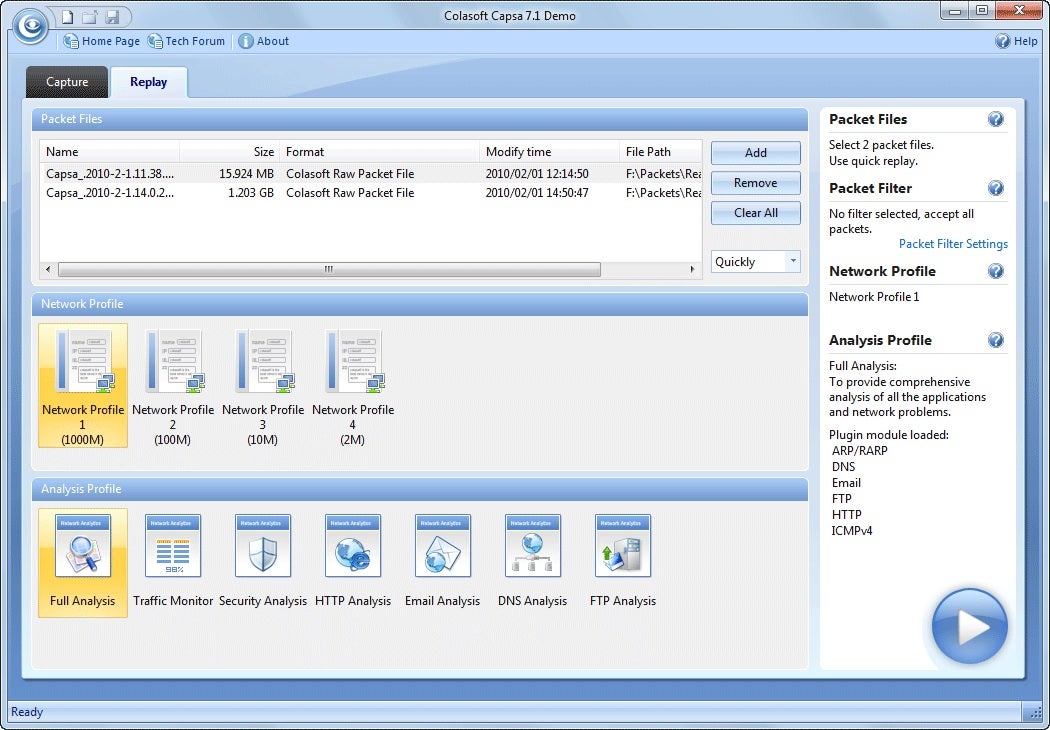Expand the Quickly replay speed dropdown

tap(793, 262)
